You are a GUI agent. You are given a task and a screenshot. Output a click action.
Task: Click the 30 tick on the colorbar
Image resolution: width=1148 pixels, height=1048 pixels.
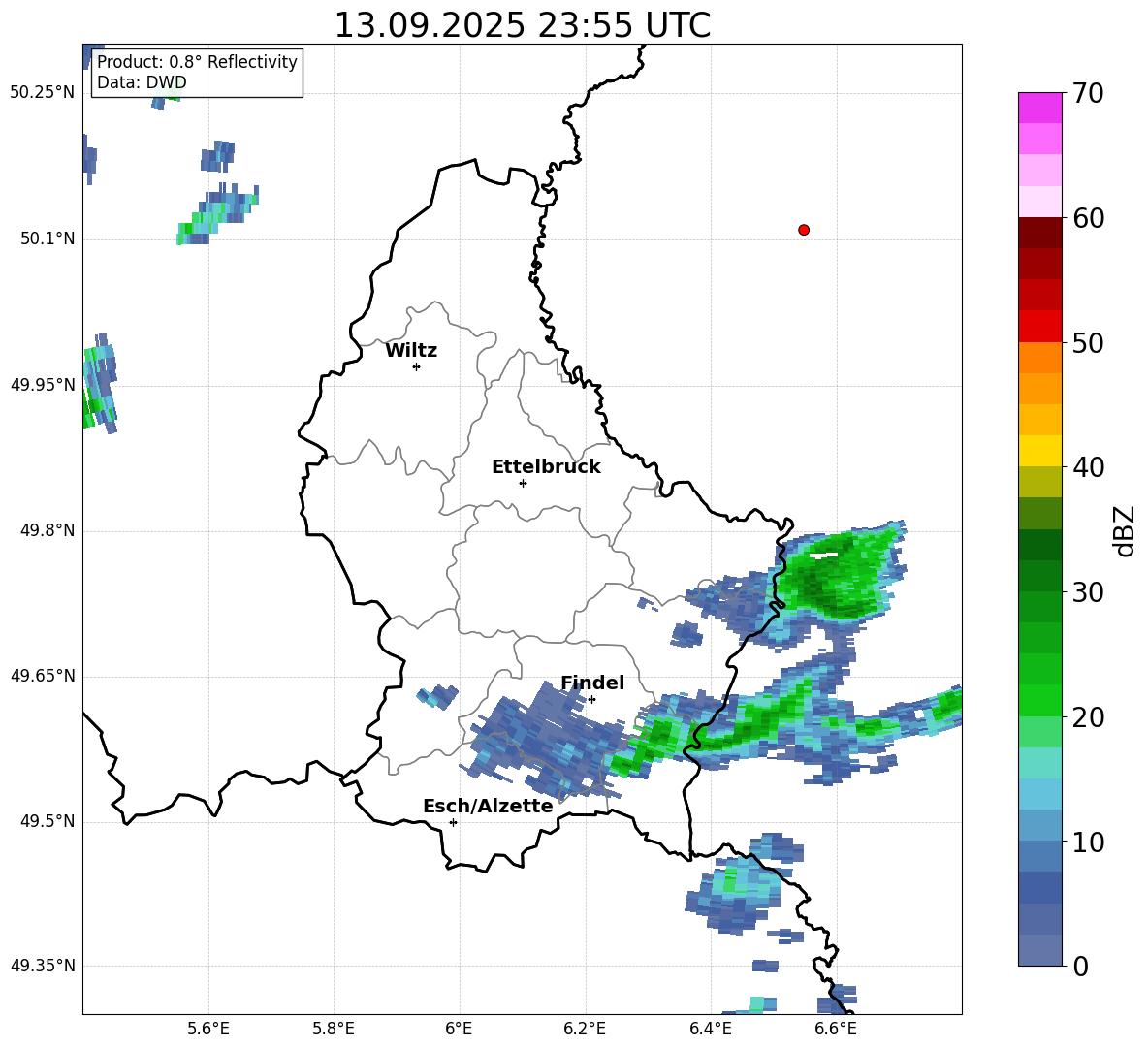coord(1087,592)
